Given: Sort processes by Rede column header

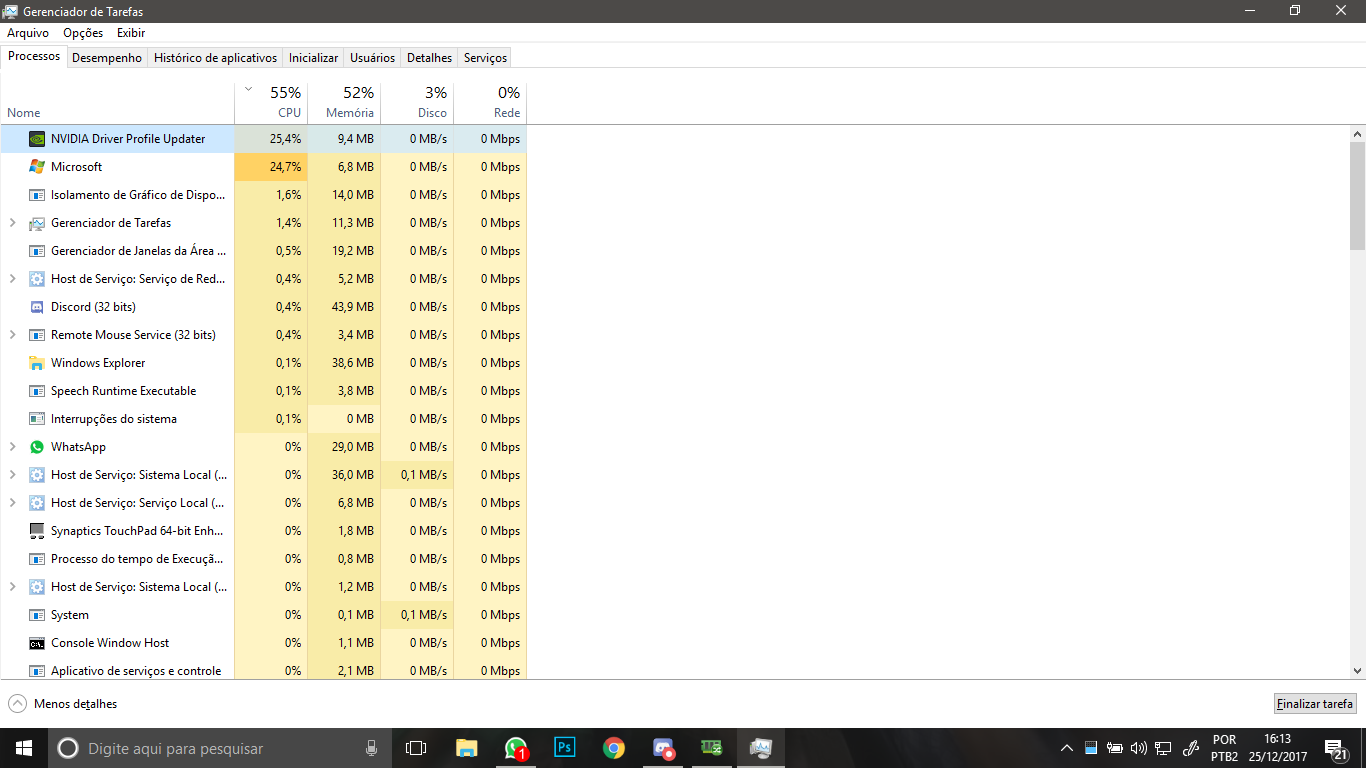Looking at the screenshot, I should pyautogui.click(x=490, y=102).
